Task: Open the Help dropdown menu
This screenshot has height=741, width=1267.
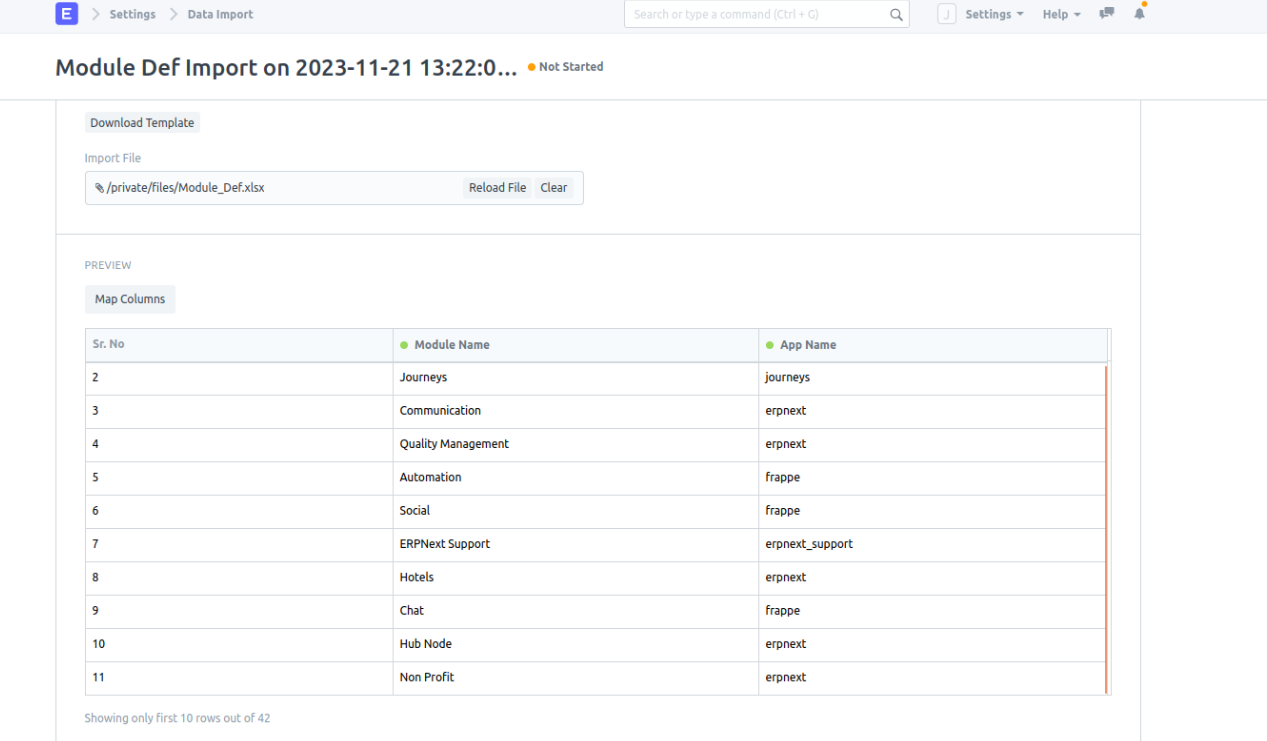Action: point(1061,14)
